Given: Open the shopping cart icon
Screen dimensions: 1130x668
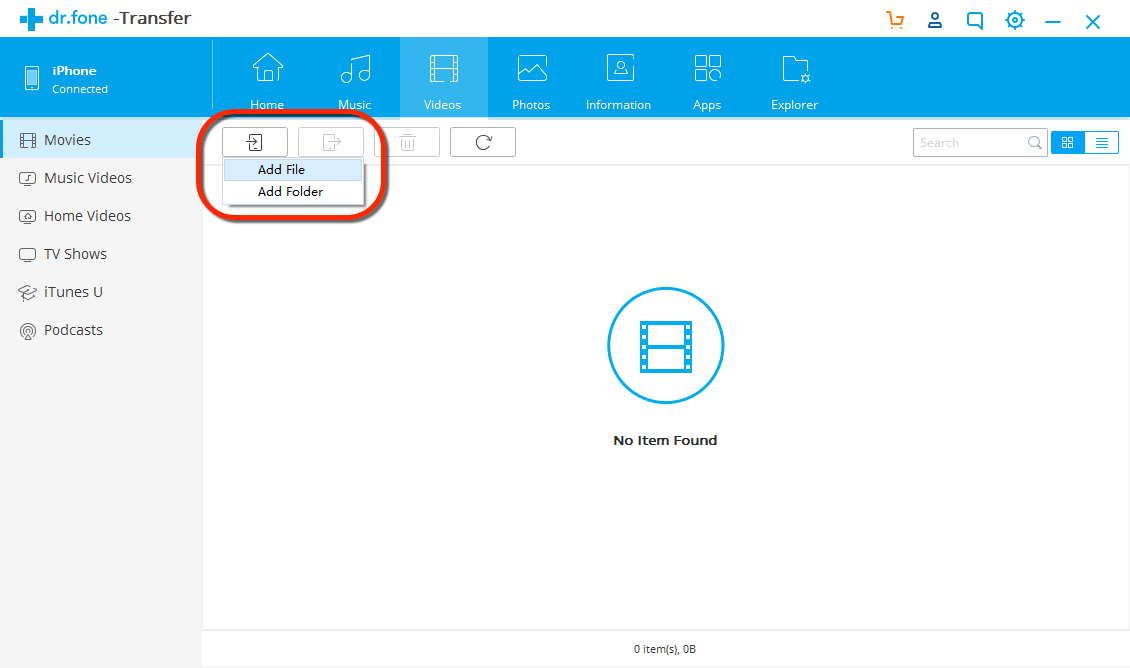Looking at the screenshot, I should (x=895, y=20).
